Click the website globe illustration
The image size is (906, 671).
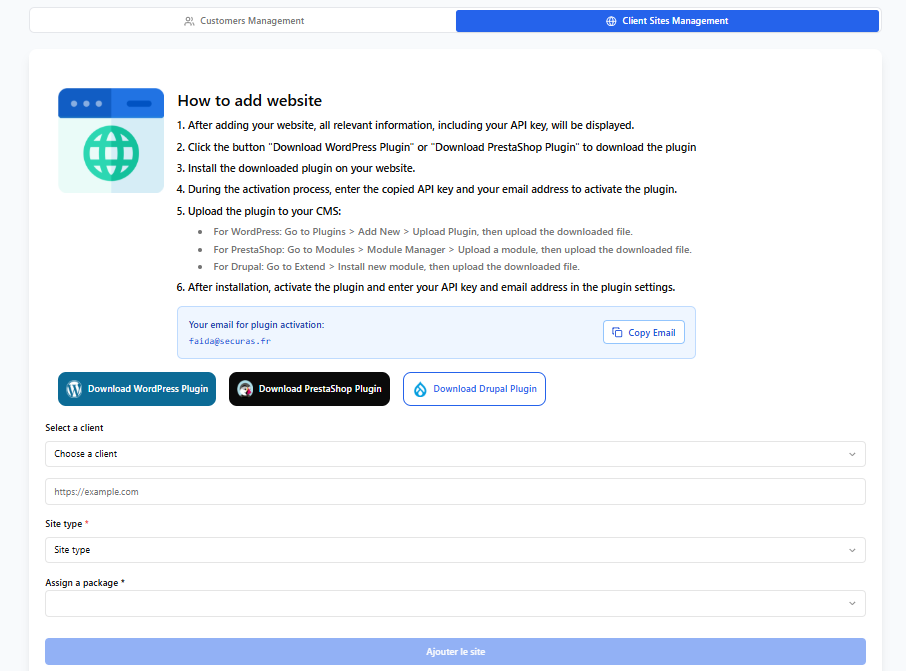(110, 140)
